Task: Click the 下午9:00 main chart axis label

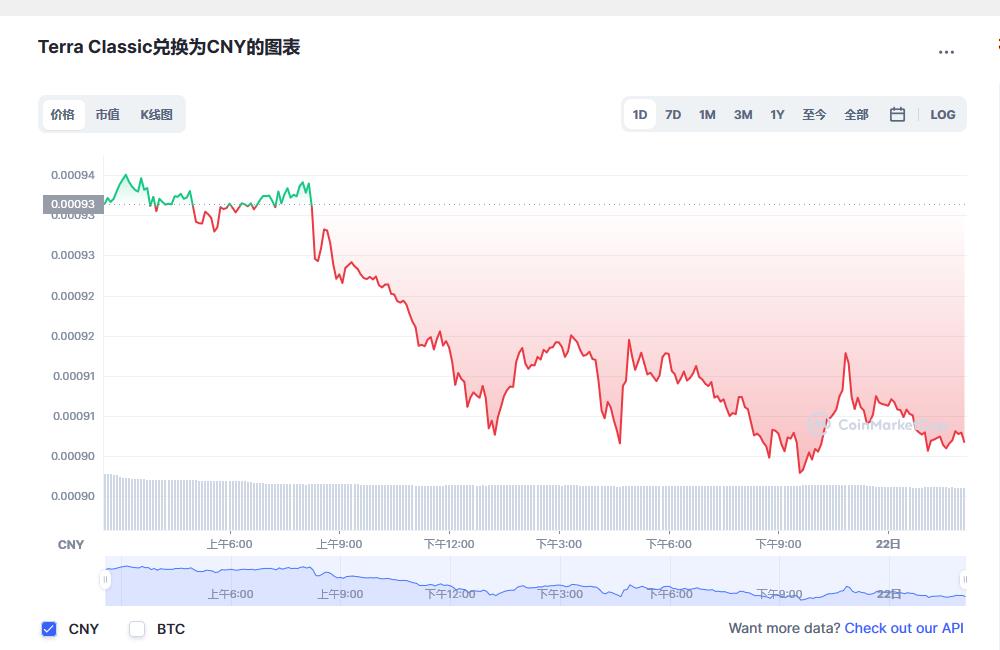Action: click(x=778, y=544)
